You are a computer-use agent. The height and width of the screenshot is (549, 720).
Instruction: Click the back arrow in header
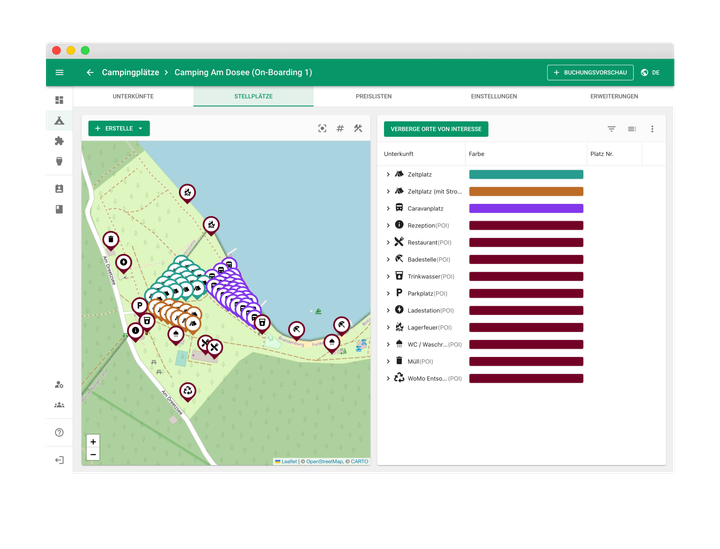click(x=90, y=73)
